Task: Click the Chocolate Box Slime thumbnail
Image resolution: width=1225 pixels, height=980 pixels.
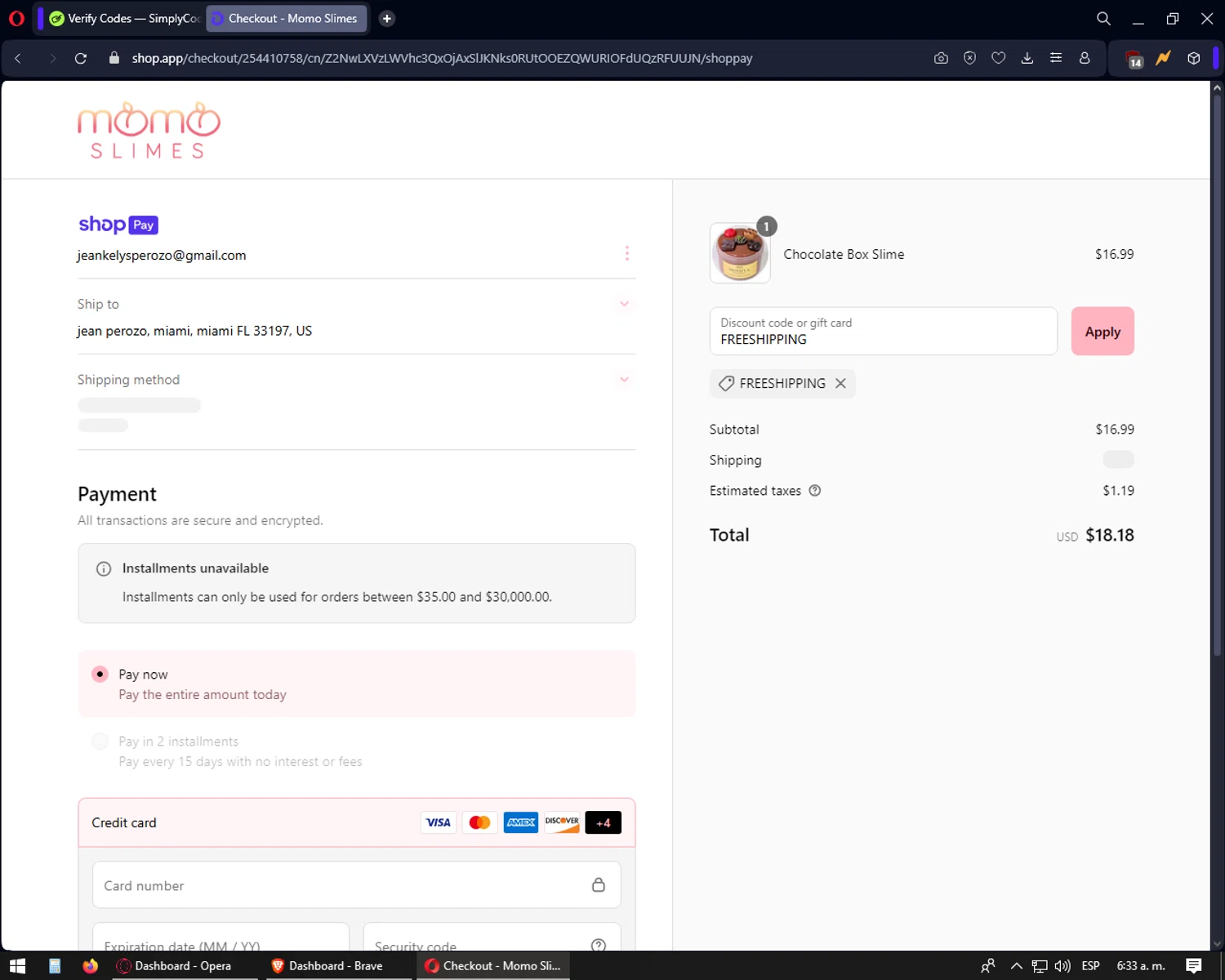Action: [x=740, y=253]
